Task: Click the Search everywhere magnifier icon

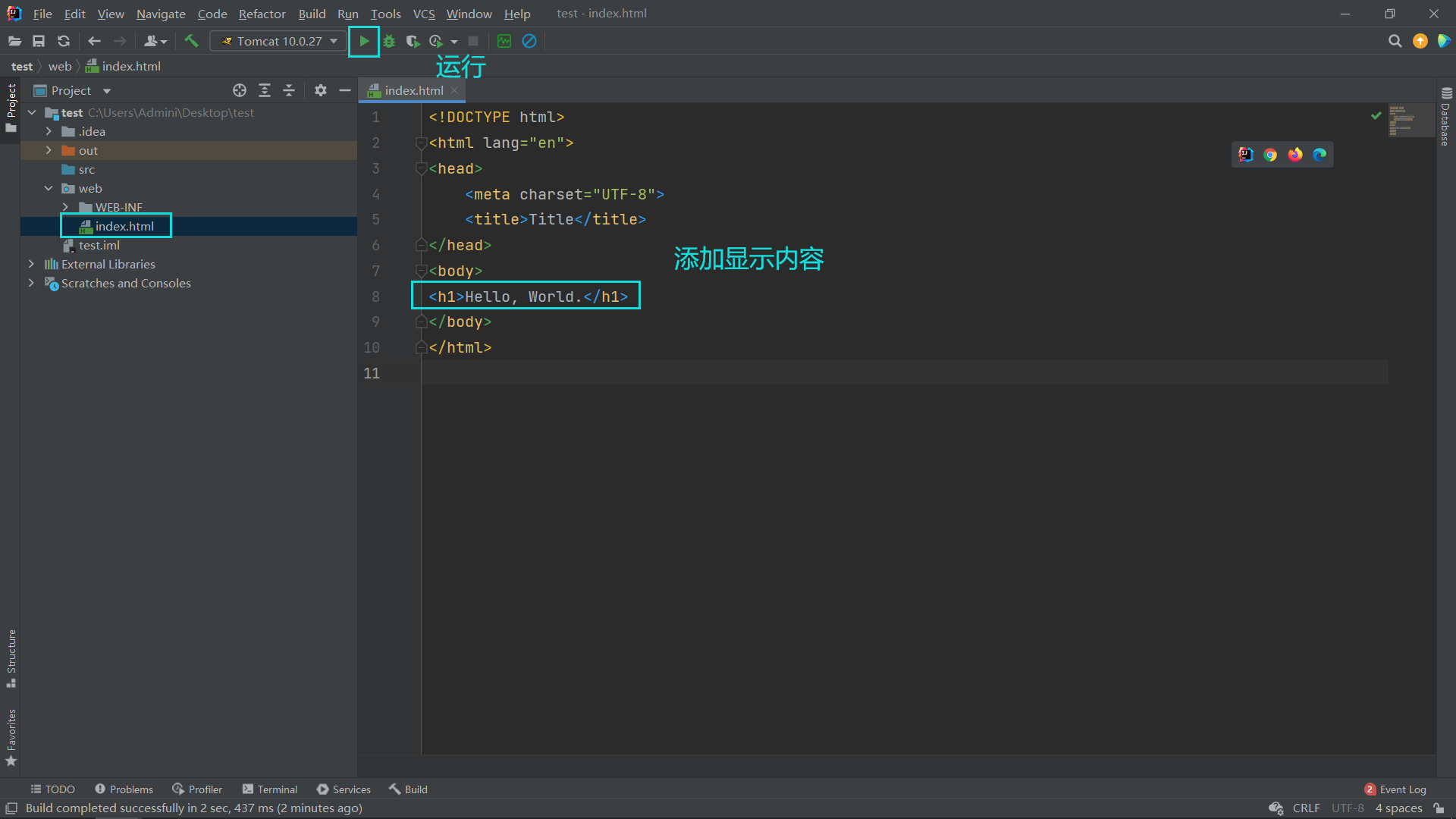Action: click(1395, 41)
